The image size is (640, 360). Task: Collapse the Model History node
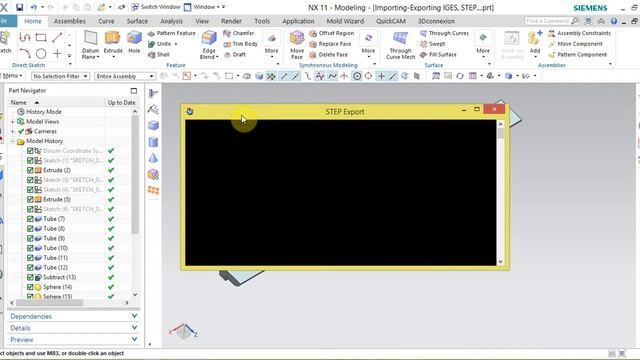[x=13, y=141]
